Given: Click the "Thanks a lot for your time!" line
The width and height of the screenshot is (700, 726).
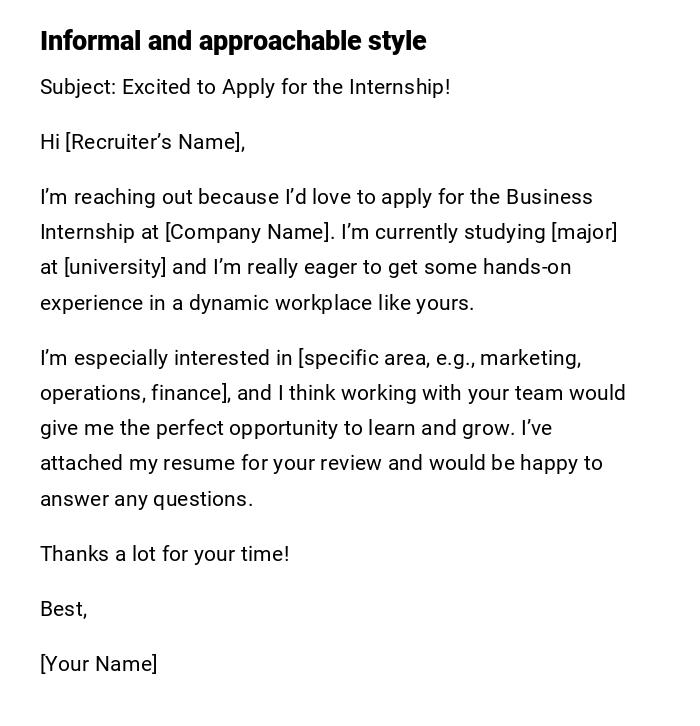Looking at the screenshot, I should point(164,554).
